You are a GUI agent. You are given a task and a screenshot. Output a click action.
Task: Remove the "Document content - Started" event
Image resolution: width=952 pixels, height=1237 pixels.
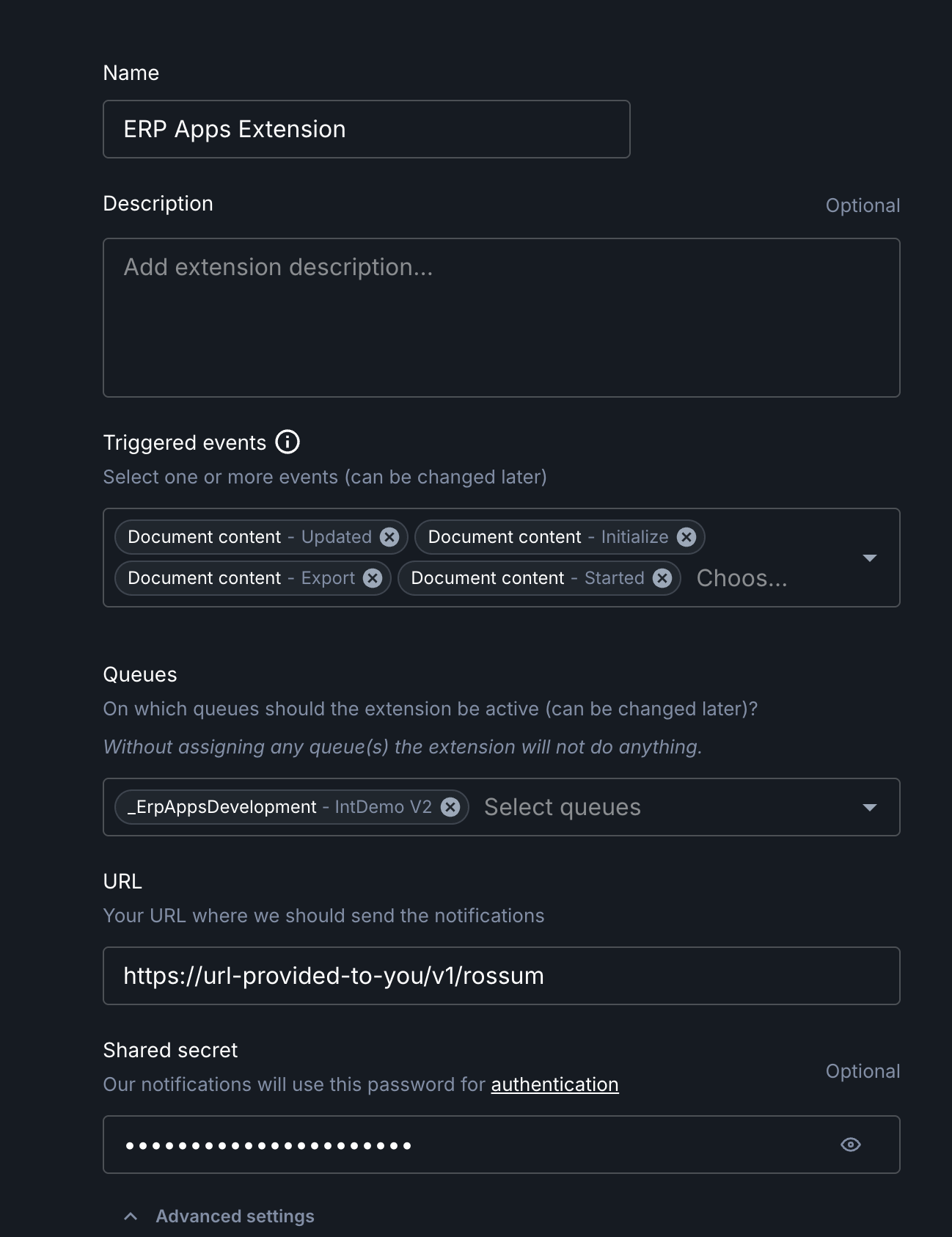point(662,577)
